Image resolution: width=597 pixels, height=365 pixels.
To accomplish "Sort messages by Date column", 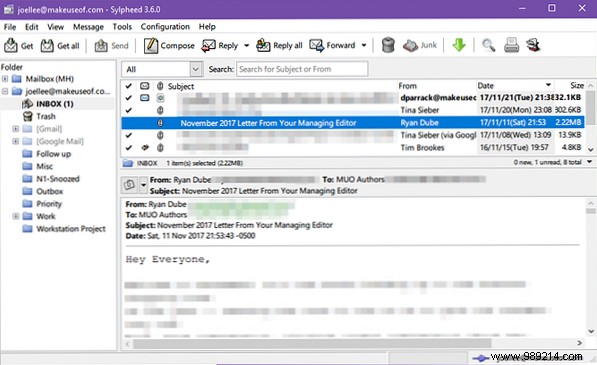I will 515,86.
